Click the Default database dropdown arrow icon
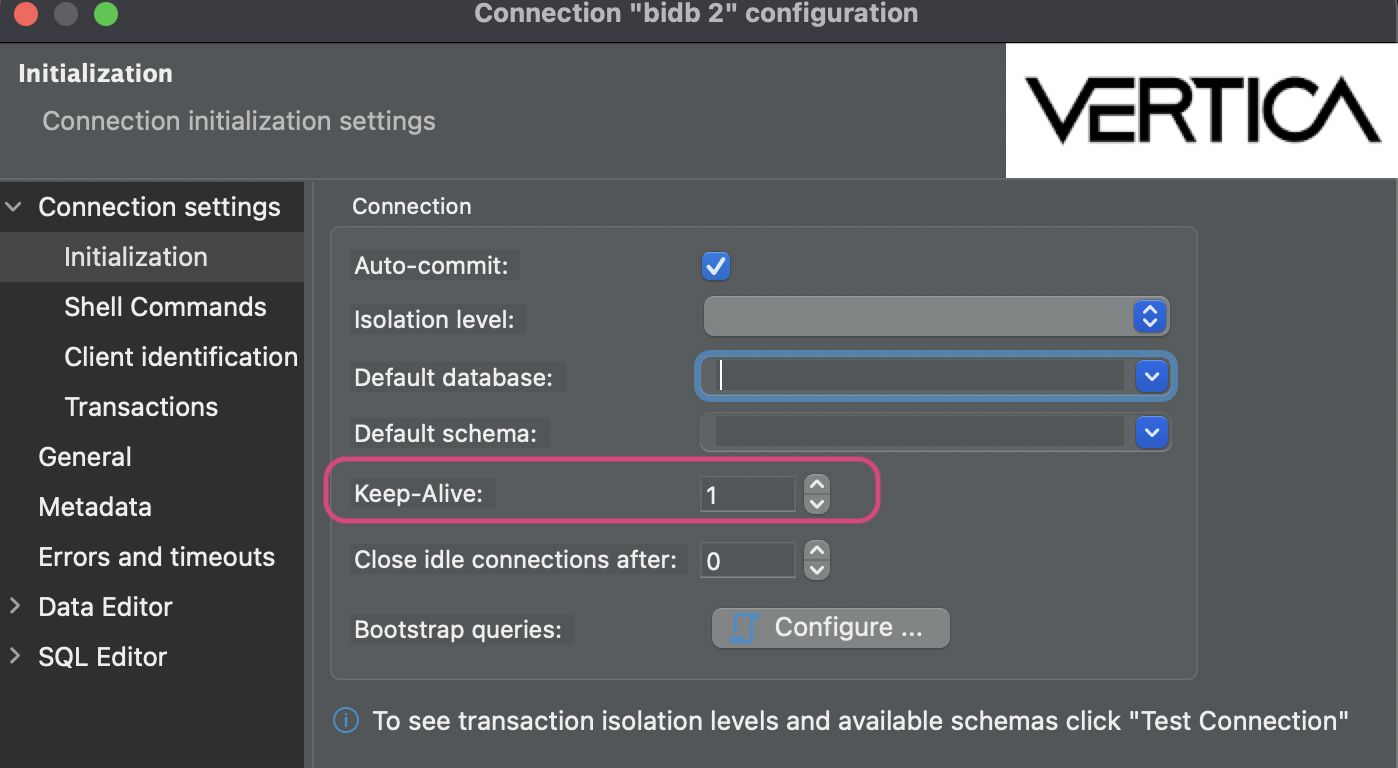This screenshot has width=1398, height=768. tap(1151, 376)
